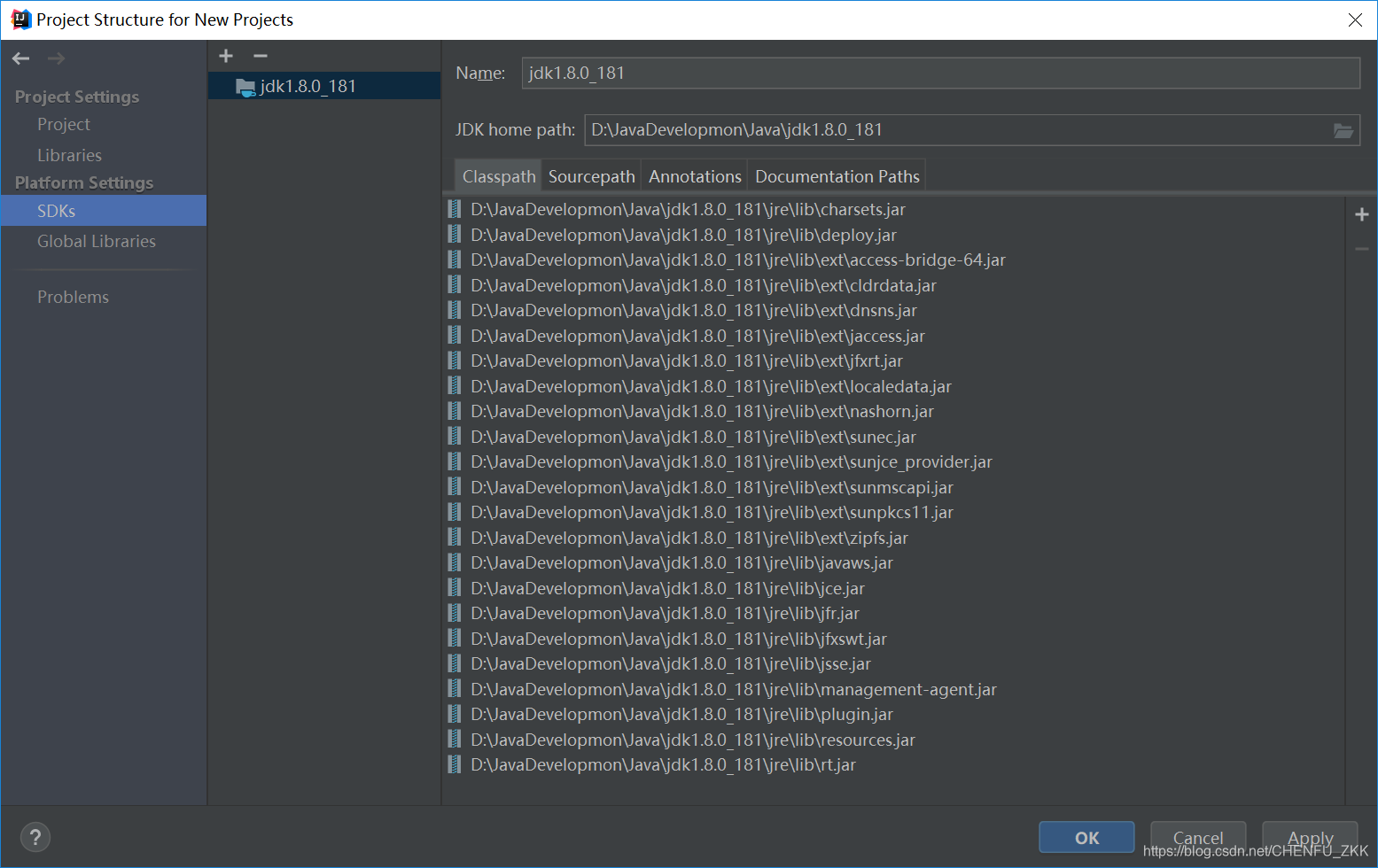Click the IntelliJ IDEA logo in title bar

tap(20, 19)
